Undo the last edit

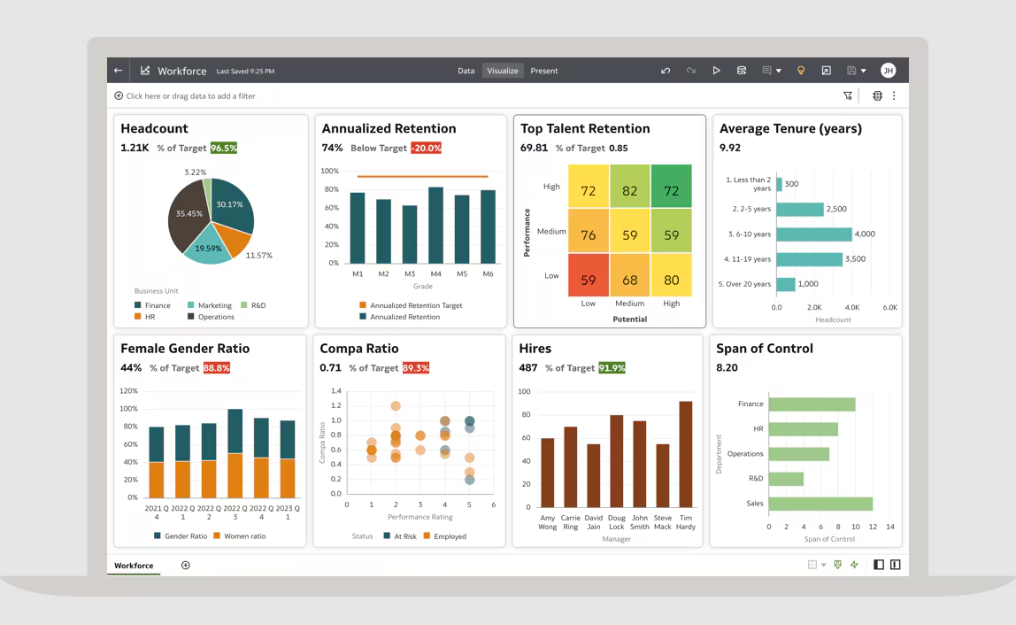click(x=666, y=71)
